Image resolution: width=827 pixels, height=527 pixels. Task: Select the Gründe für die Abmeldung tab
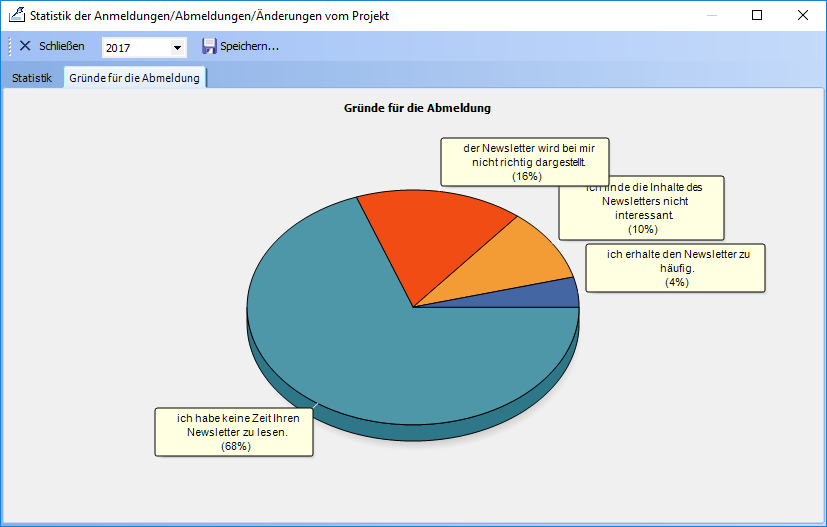click(134, 78)
